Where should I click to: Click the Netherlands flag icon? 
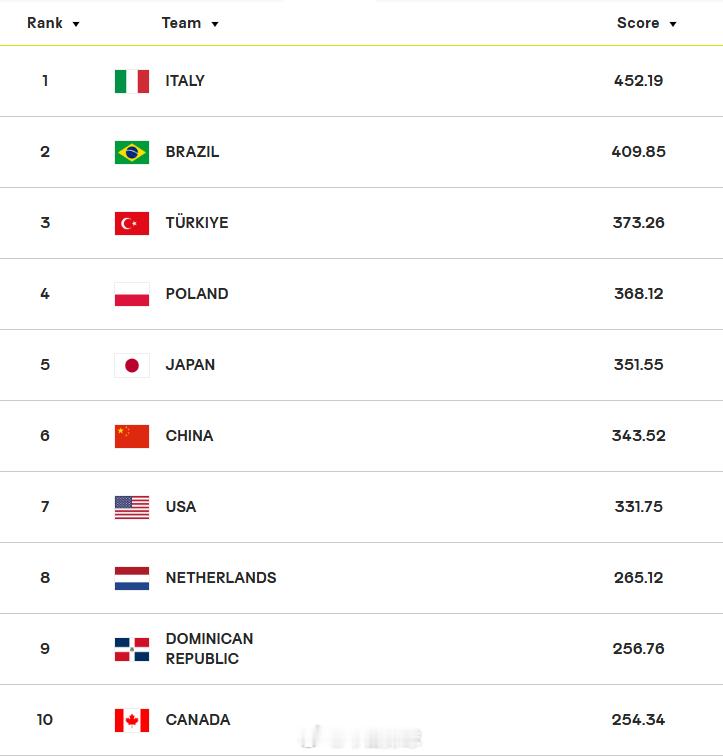(x=132, y=578)
